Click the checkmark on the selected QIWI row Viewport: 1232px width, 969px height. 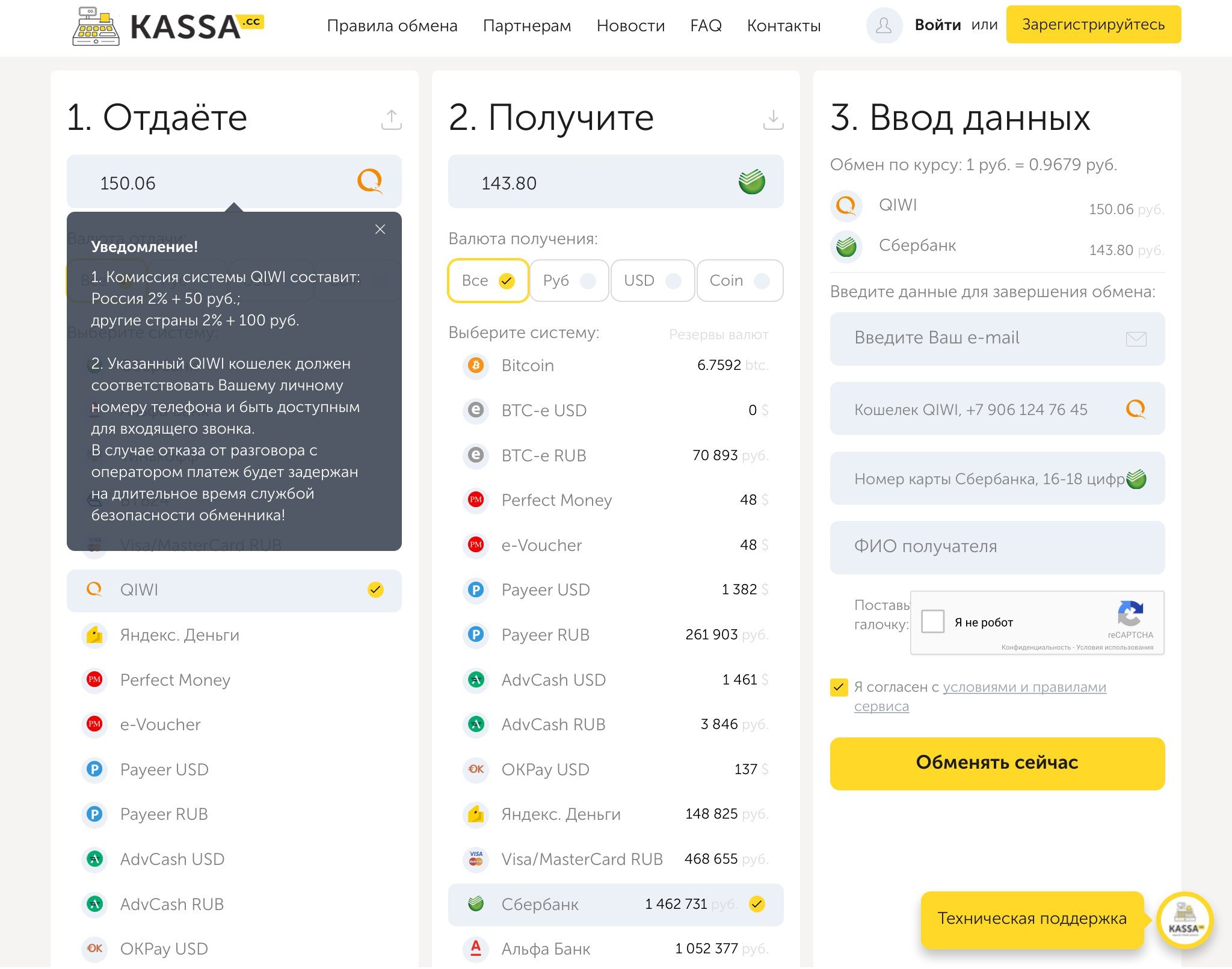pyautogui.click(x=375, y=589)
